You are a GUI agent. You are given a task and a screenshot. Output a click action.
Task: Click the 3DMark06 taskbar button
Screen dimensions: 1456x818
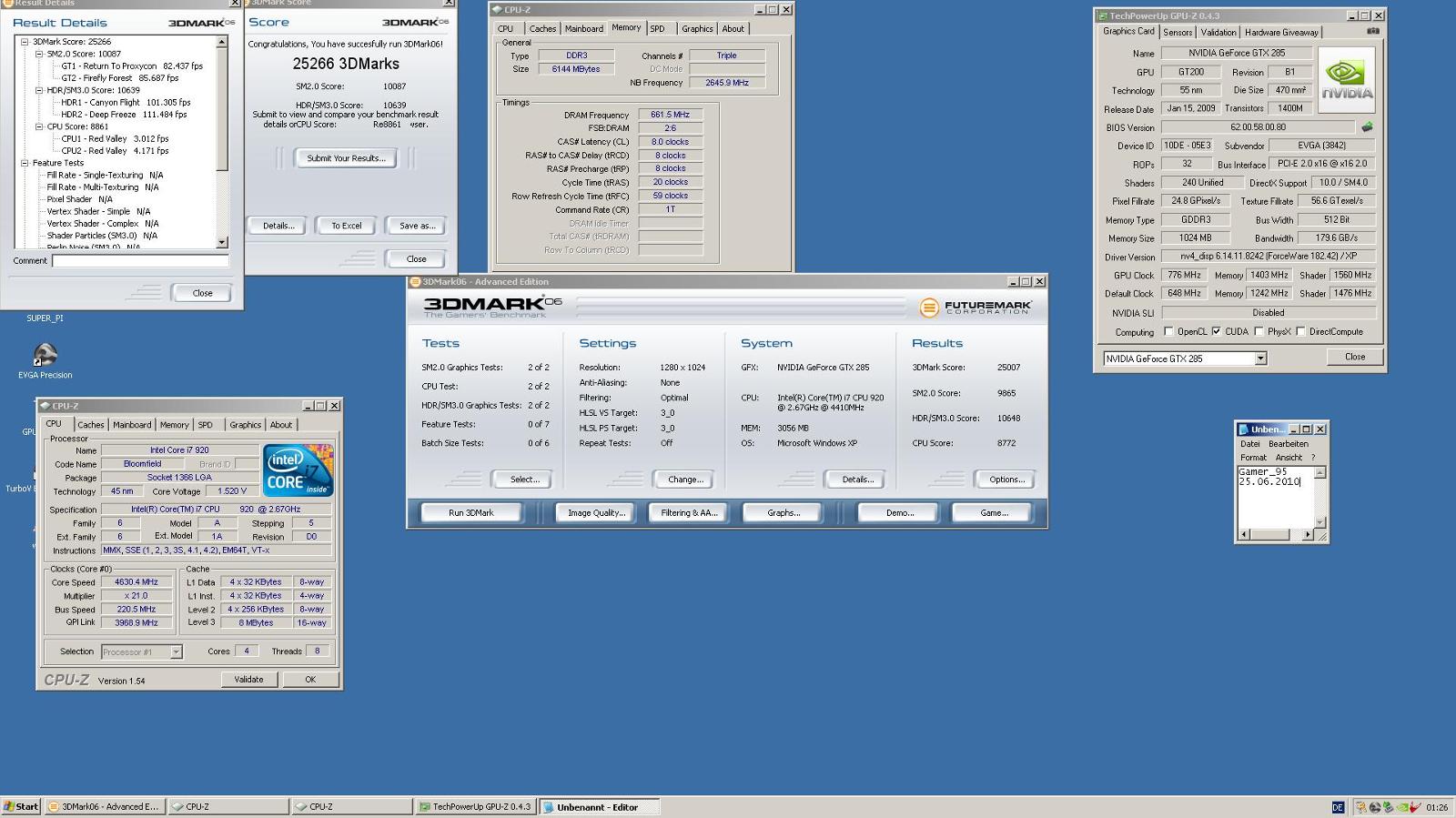104,807
